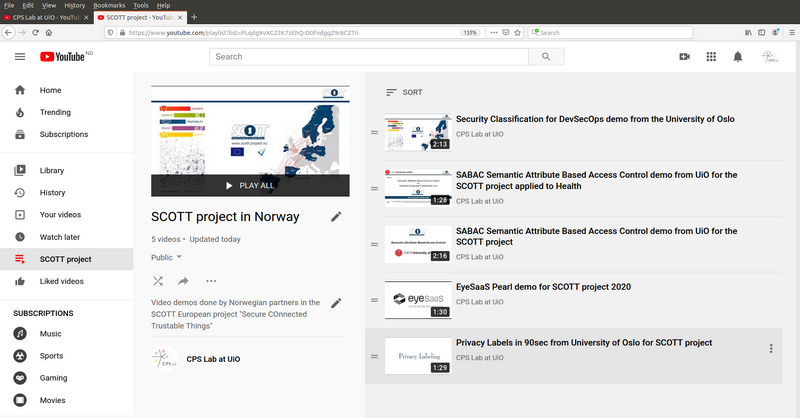Open Firefox Bookmarks menu

[109, 5]
